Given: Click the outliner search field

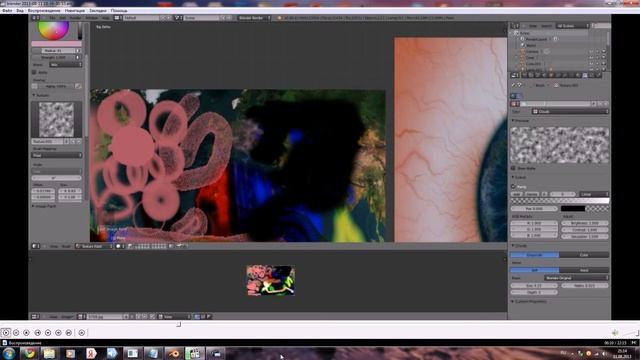Looking at the screenshot, I should (x=602, y=26).
